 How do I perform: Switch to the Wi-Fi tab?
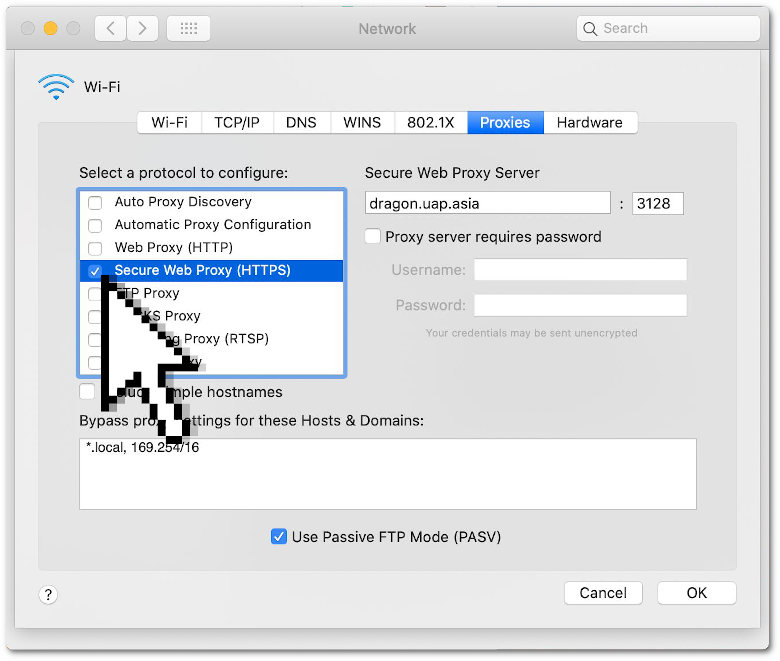point(170,122)
